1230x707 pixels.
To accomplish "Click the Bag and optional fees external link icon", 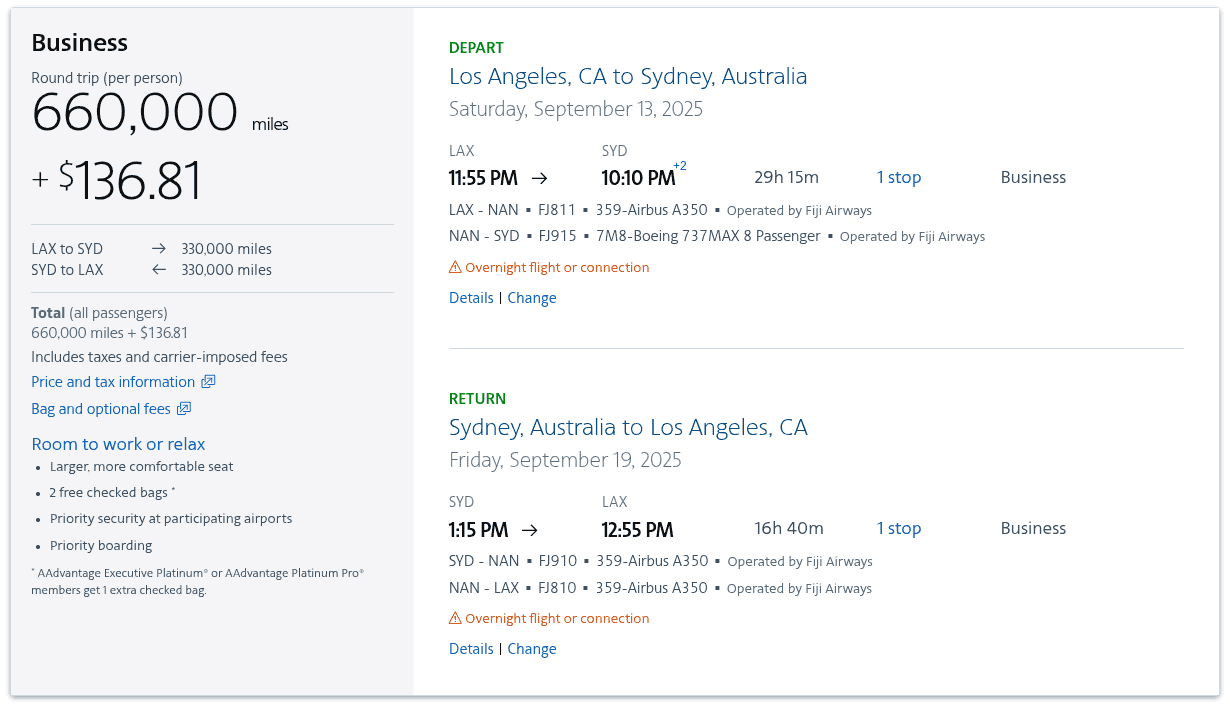I will (x=183, y=408).
